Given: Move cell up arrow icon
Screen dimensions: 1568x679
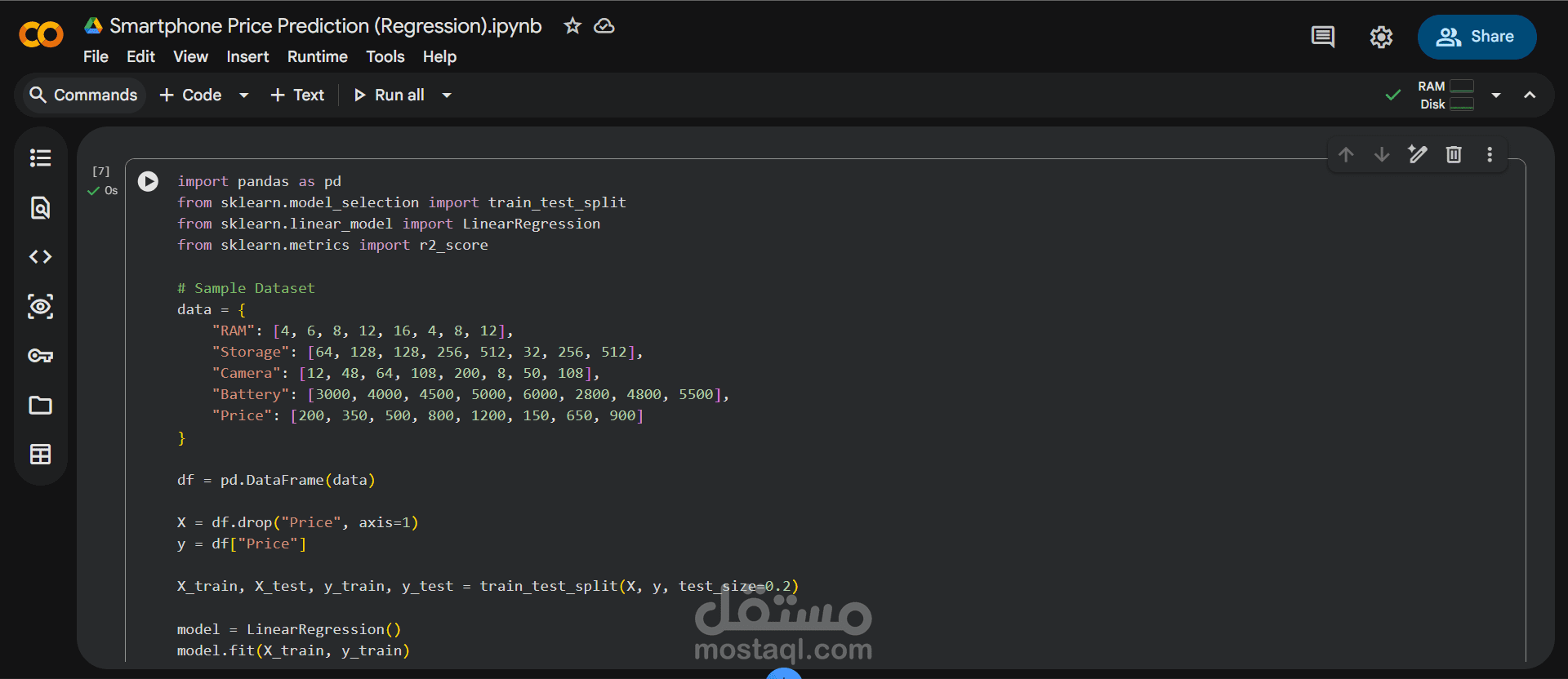Looking at the screenshot, I should coord(1346,154).
